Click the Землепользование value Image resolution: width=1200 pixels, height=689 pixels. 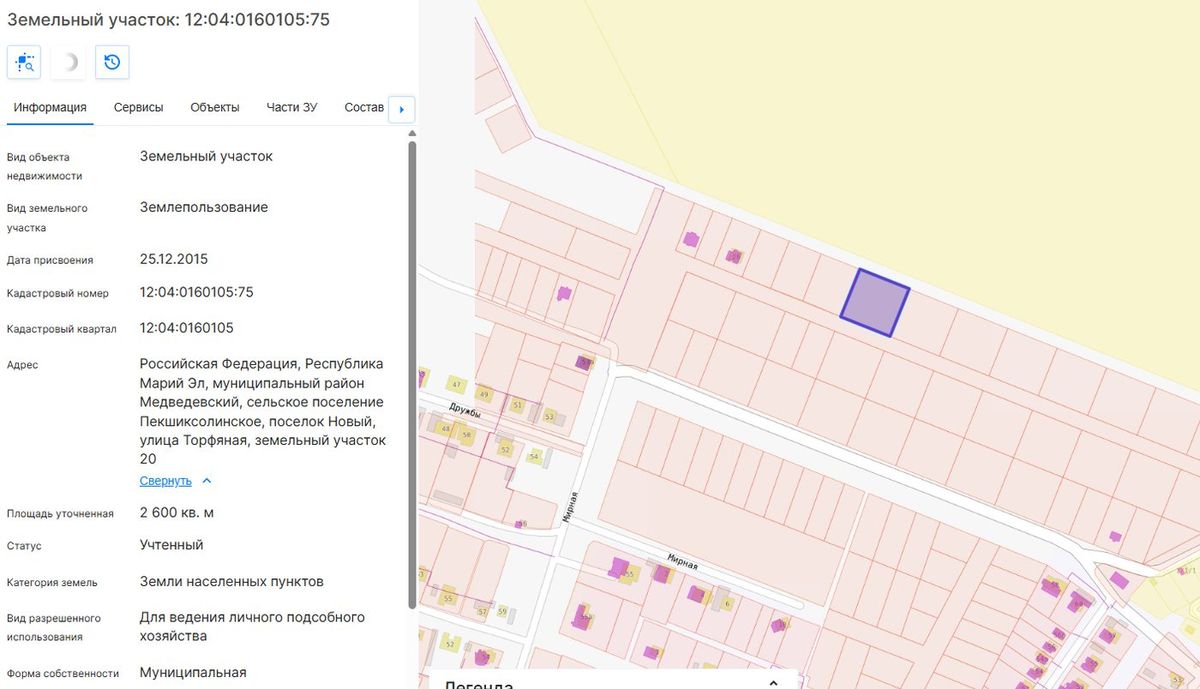[204, 208]
